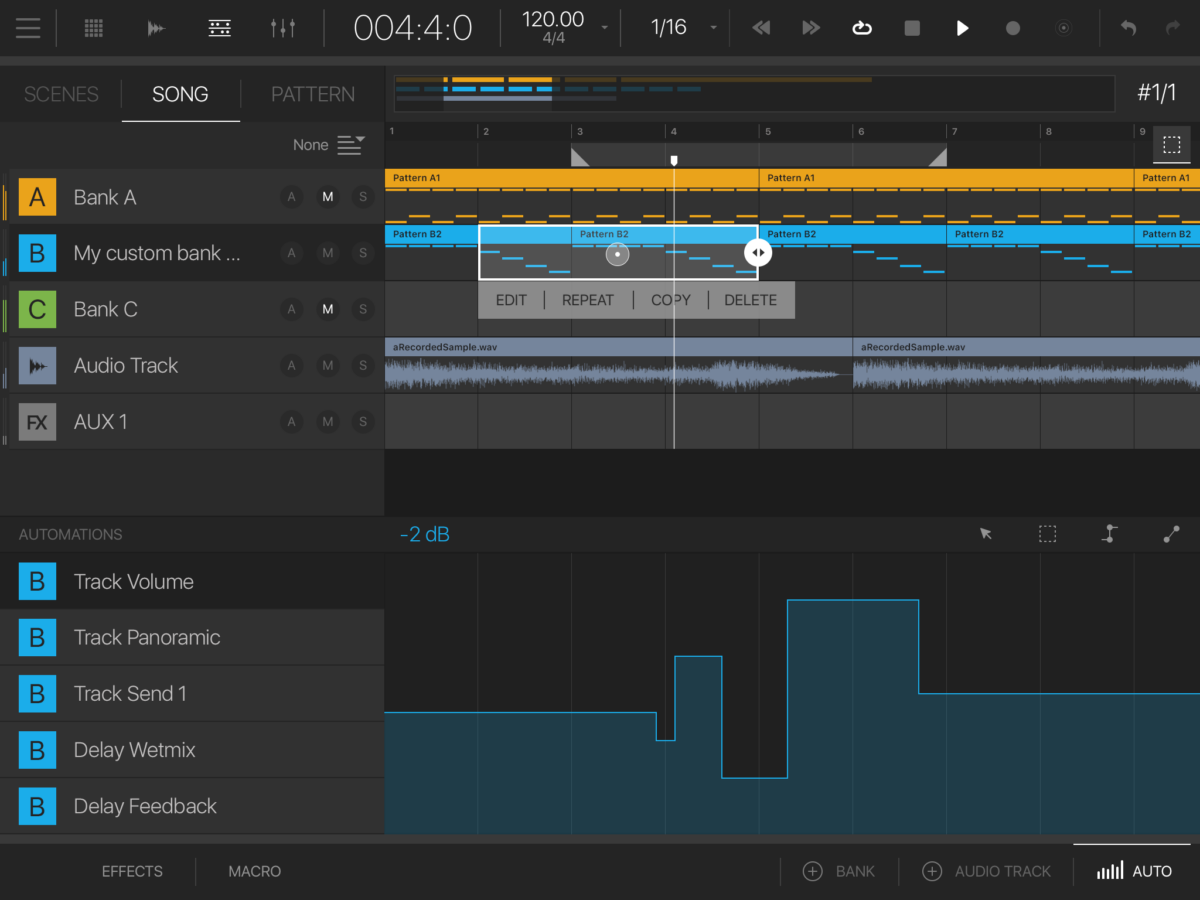Click the add BANK button
The width and height of the screenshot is (1200, 900).
pos(839,871)
